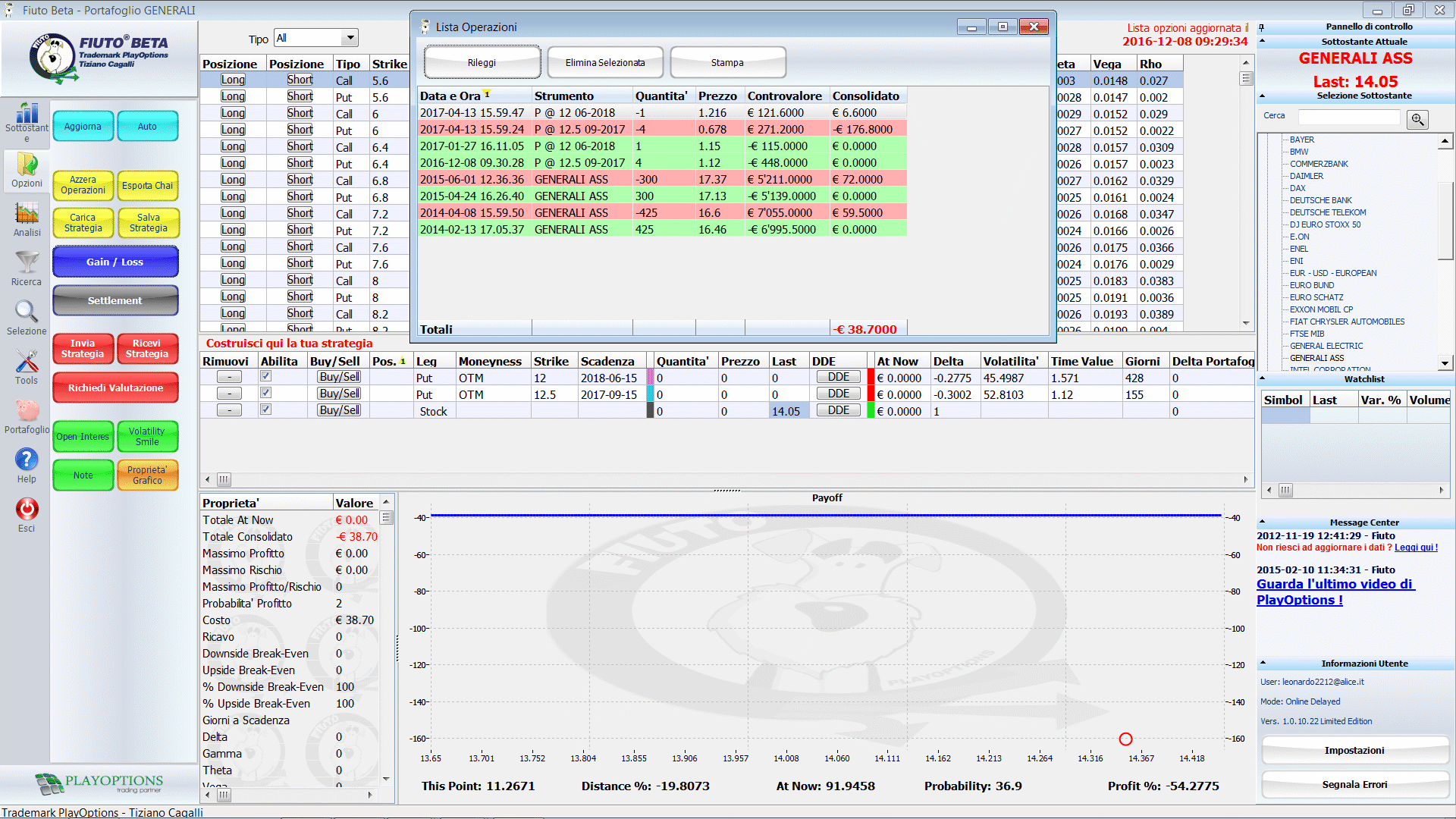Viewport: 1456px width, 819px height.
Task: Click the Rileggi button in Lista Operazioni
Action: pos(482,62)
